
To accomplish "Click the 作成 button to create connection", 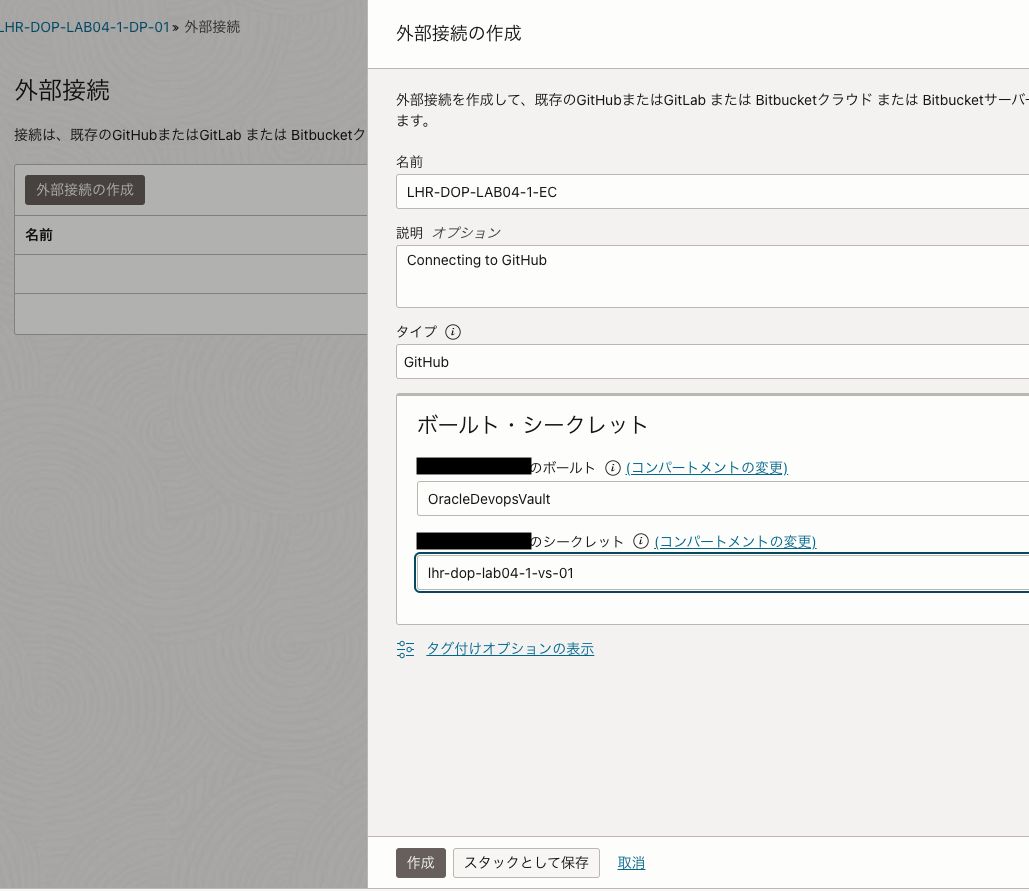I will click(x=420, y=862).
